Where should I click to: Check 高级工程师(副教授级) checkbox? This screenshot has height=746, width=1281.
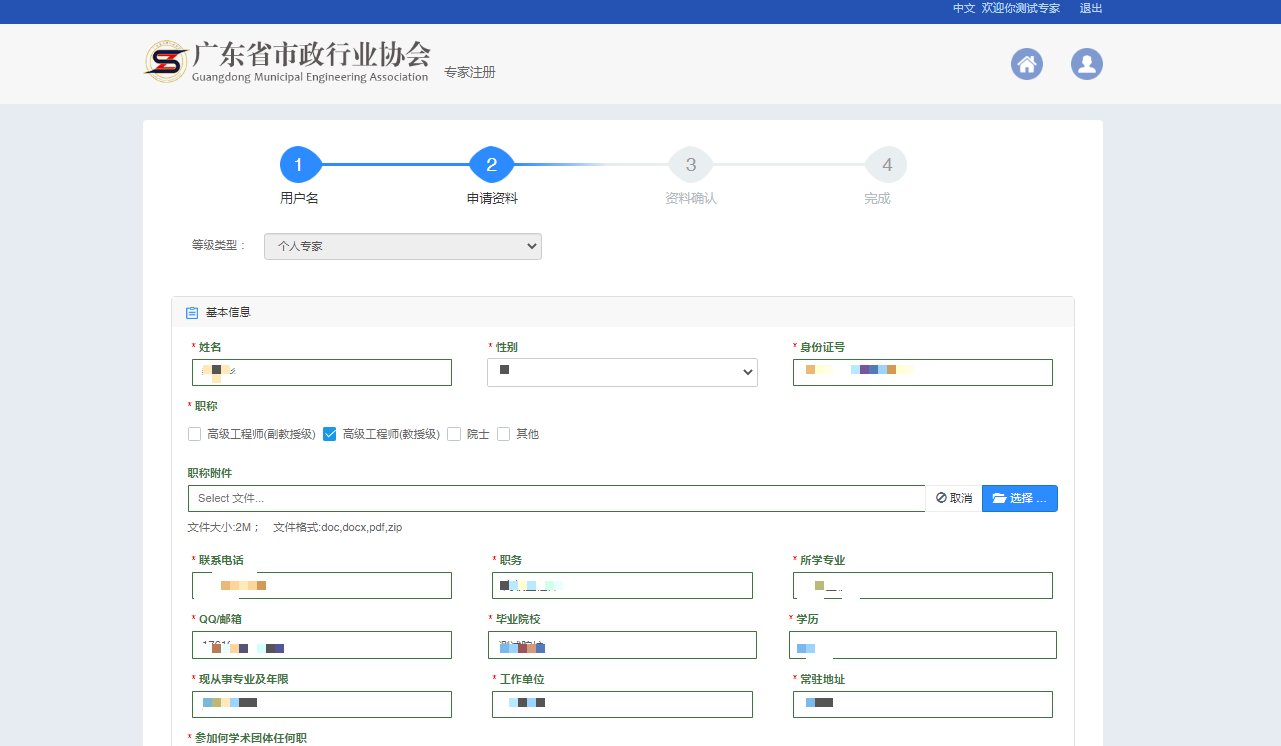(194, 434)
